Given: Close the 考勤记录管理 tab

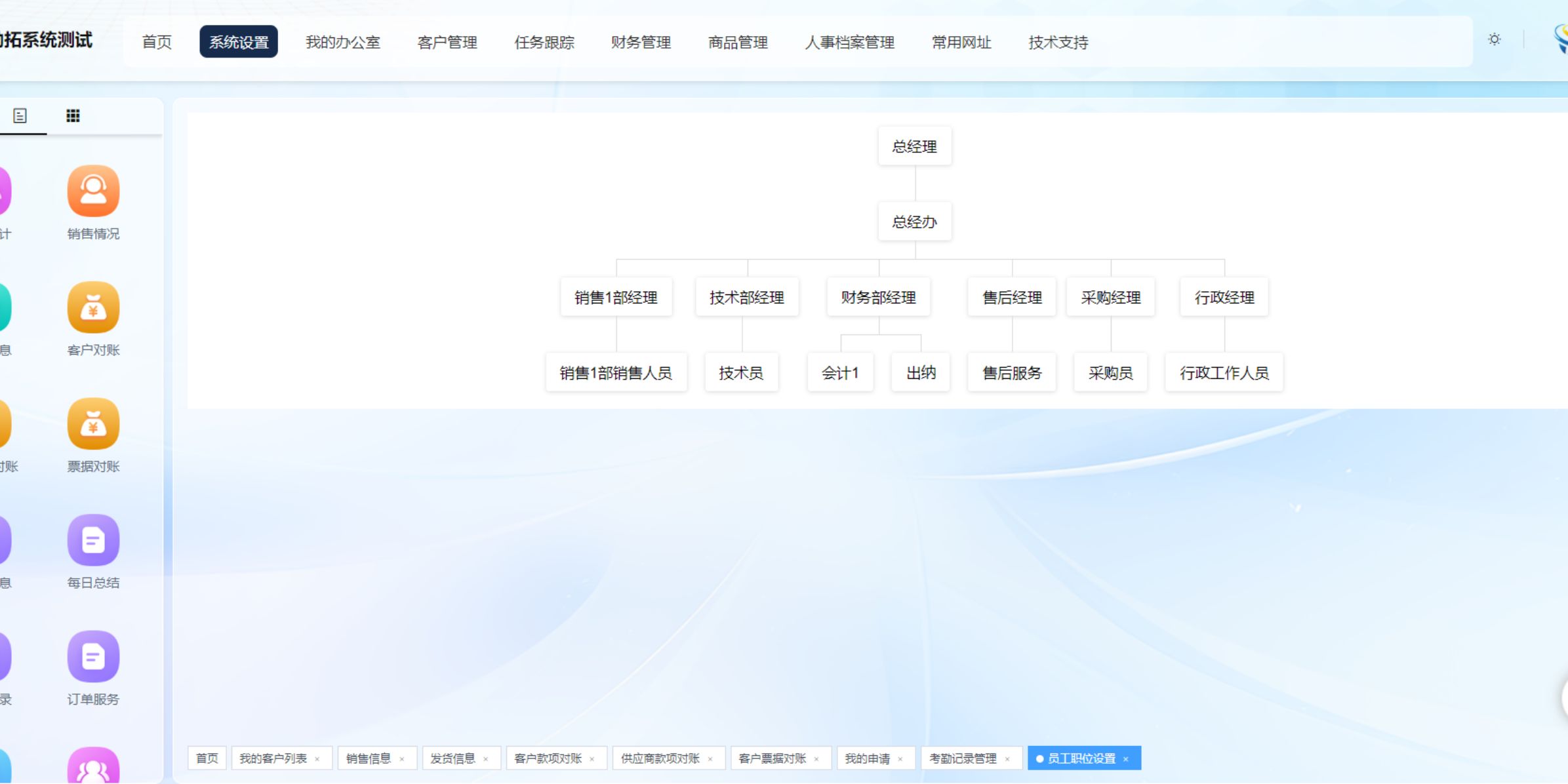Looking at the screenshot, I should pyautogui.click(x=1007, y=759).
